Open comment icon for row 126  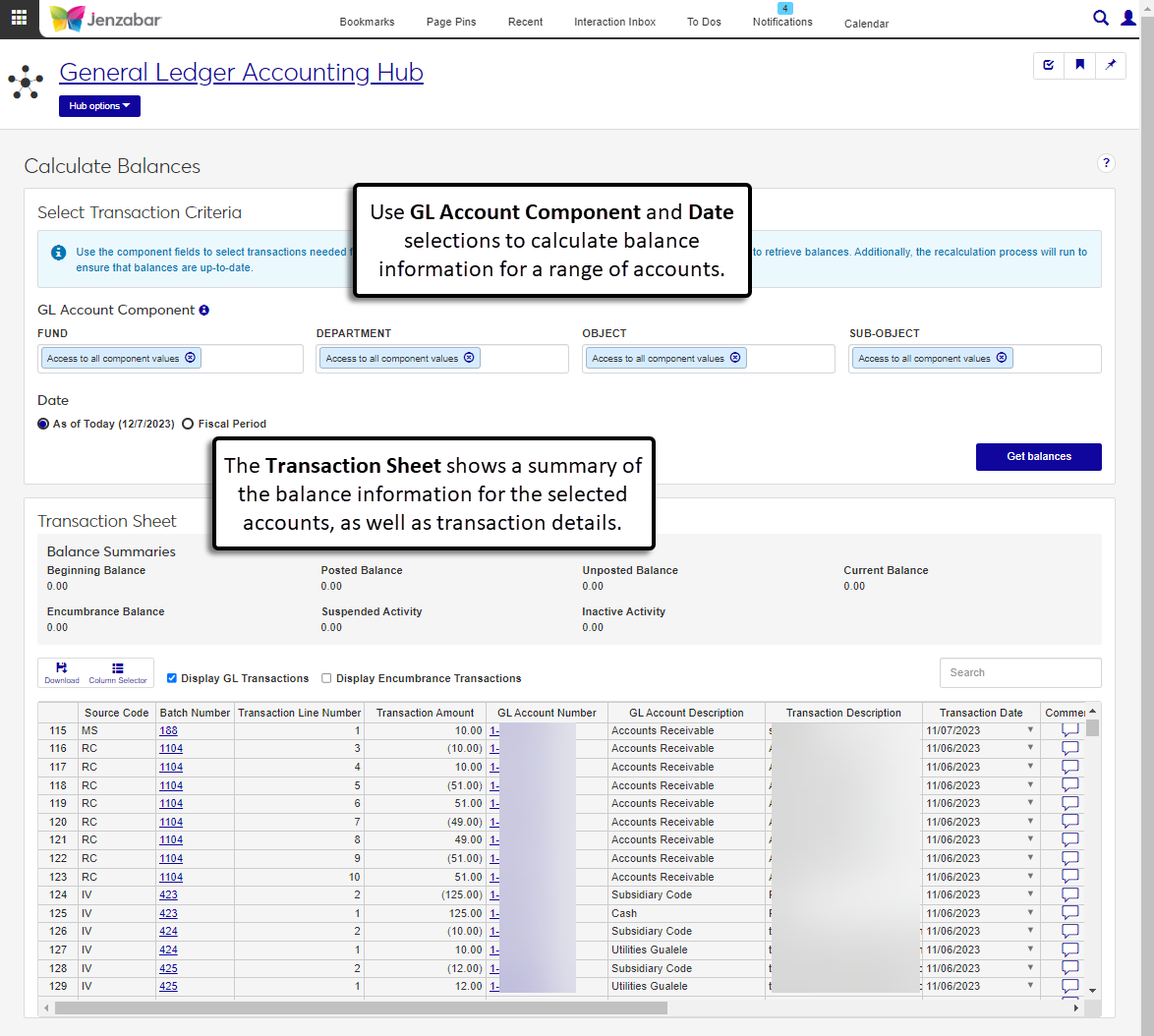1070,931
